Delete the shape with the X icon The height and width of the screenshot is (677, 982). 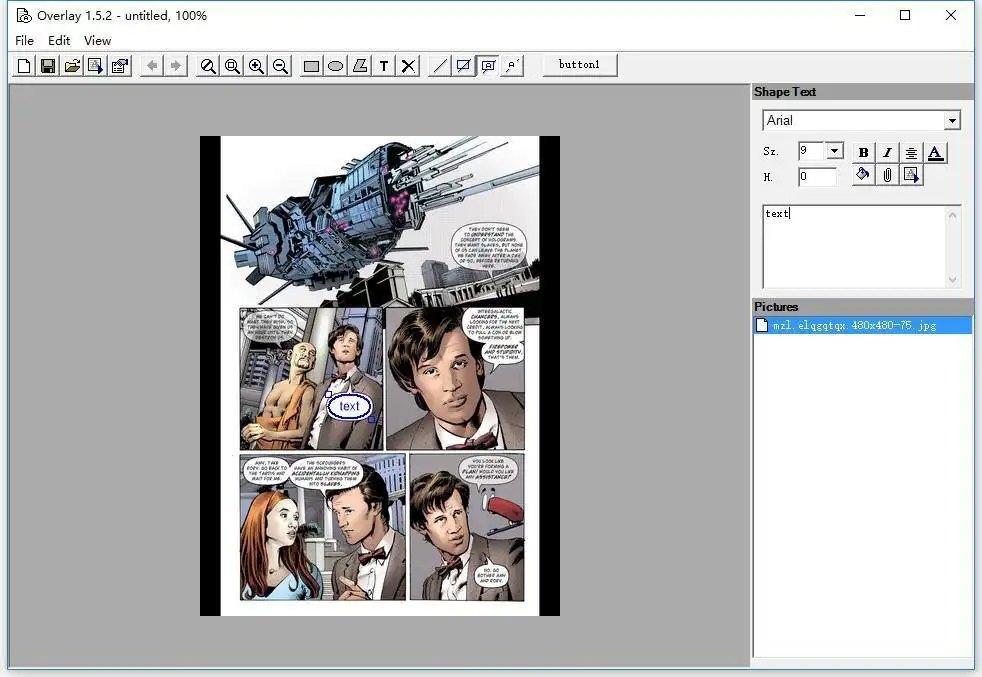pos(408,66)
